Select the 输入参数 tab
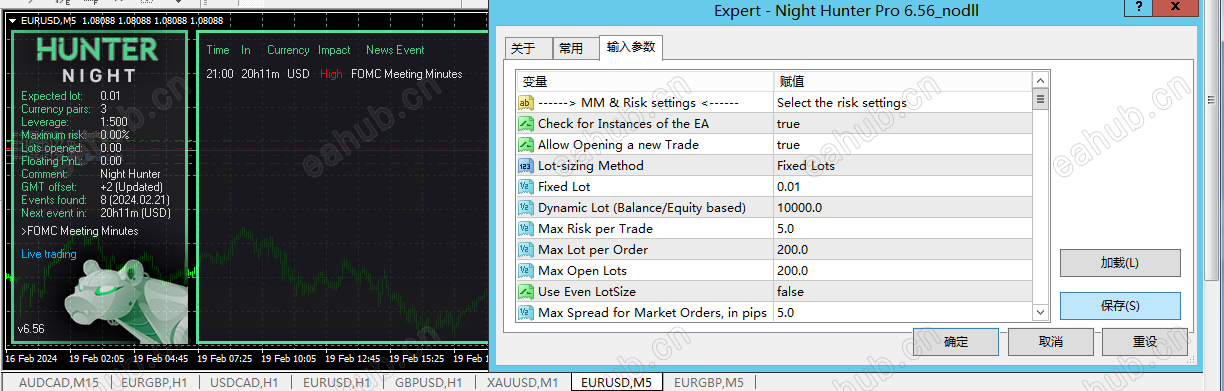1224x391 pixels. (631, 47)
